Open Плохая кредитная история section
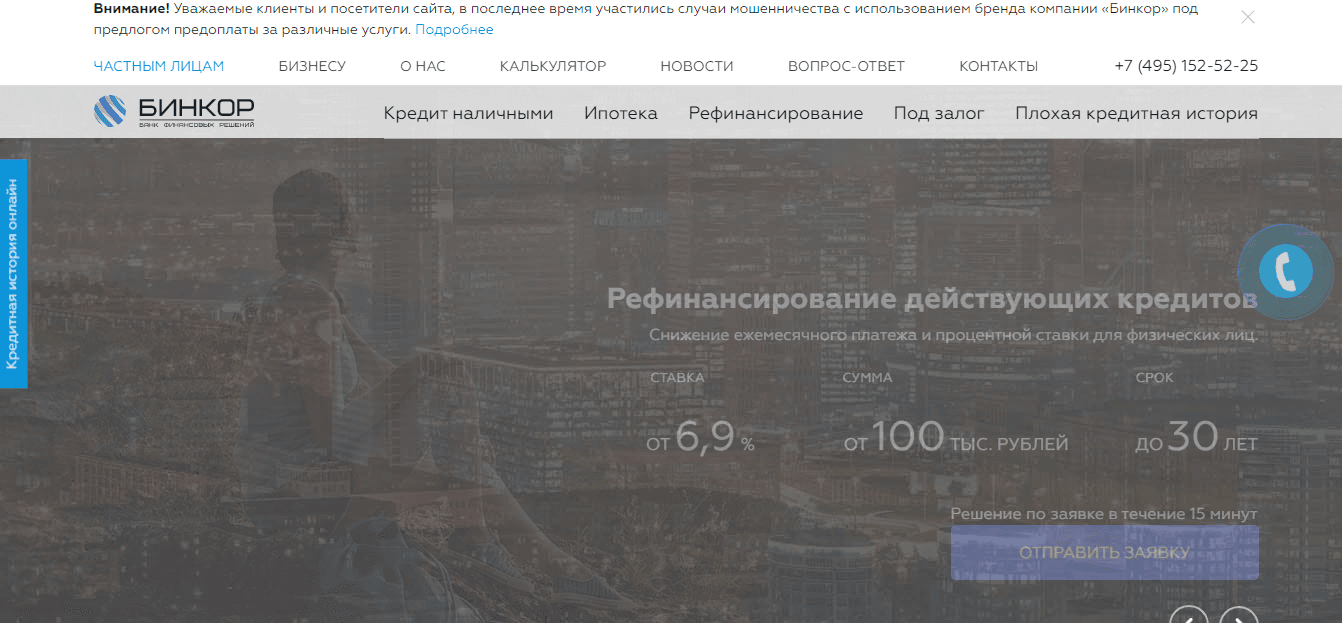The height and width of the screenshot is (623, 1342). 1136,113
